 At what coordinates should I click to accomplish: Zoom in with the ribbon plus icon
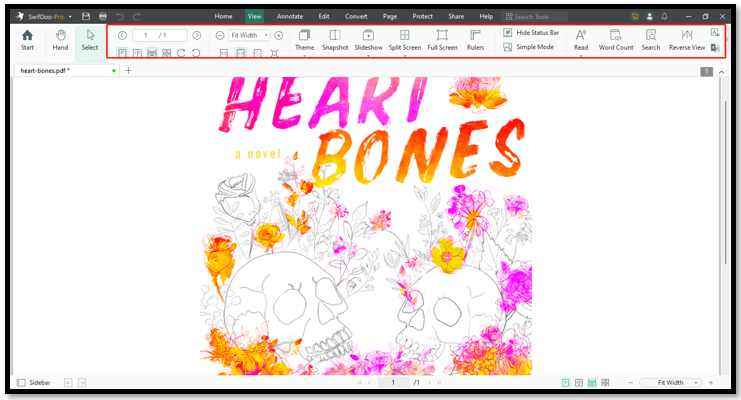pyautogui.click(x=279, y=35)
